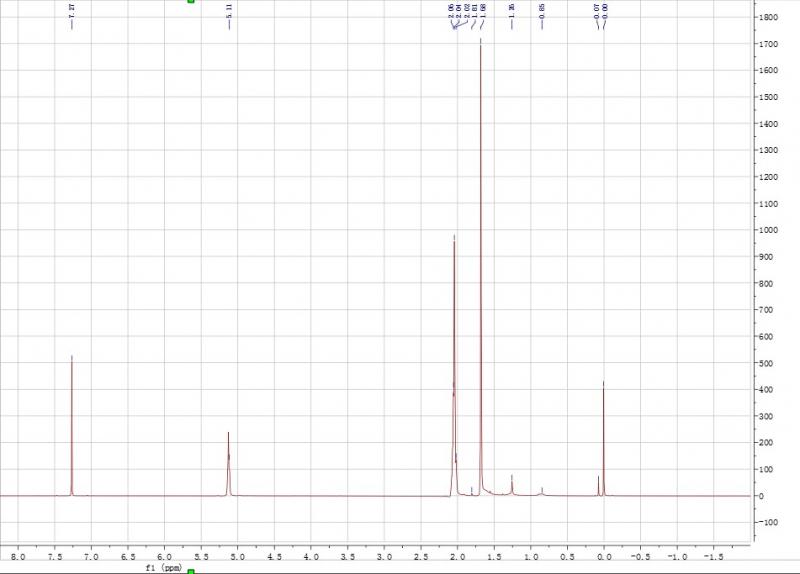Click the -1.5 tick label on ppm axis
Viewport: 800px width, 574px height.
pos(713,557)
